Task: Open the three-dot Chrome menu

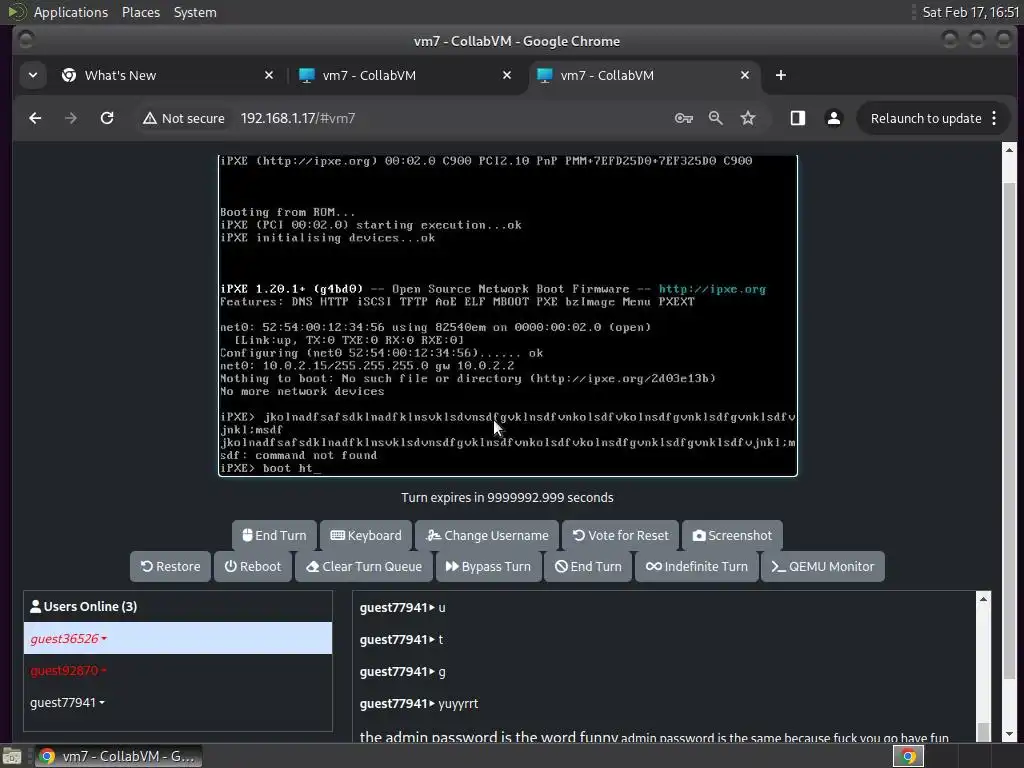Action: 995,118
